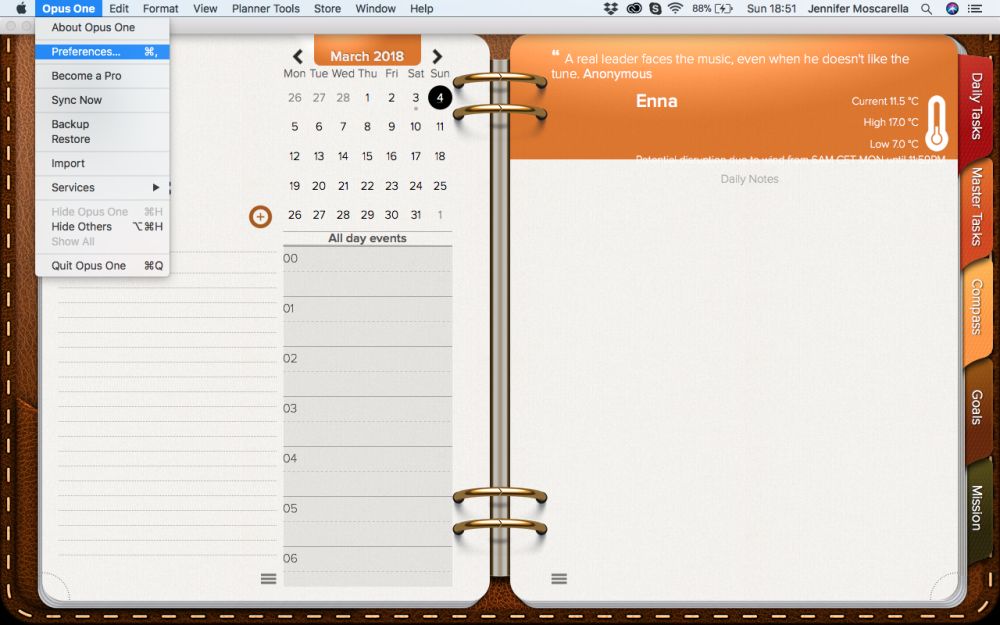
Task: Open the Planner Tools menu
Action: click(x=265, y=8)
